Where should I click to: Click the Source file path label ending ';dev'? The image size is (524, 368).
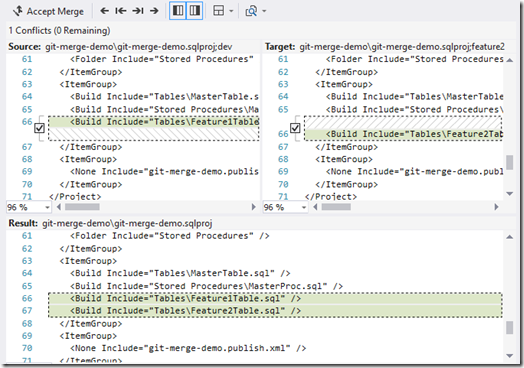[x=139, y=47]
